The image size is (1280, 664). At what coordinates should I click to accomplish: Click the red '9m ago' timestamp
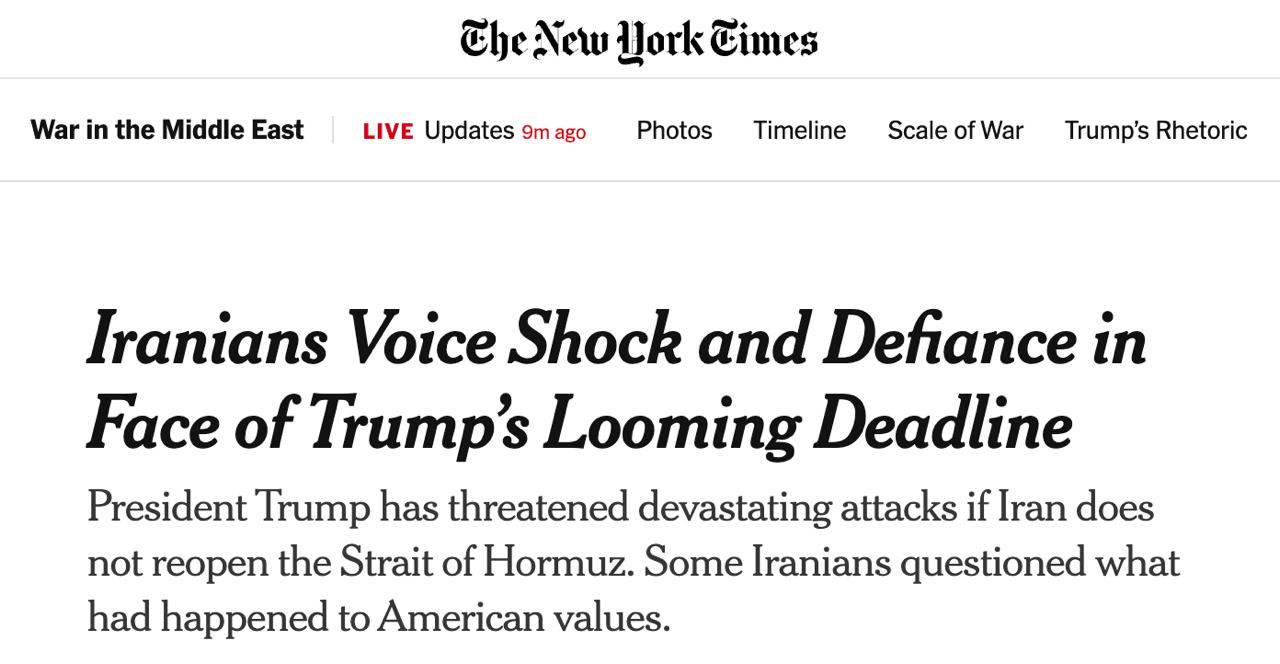(554, 132)
